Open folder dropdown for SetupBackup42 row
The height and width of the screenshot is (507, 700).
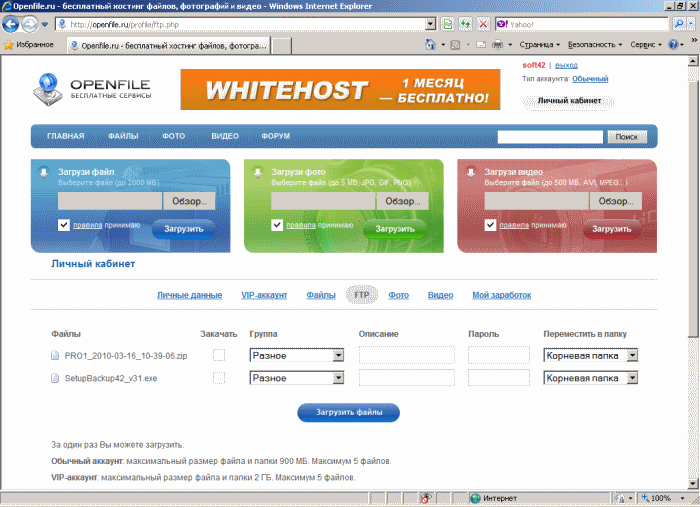click(591, 378)
